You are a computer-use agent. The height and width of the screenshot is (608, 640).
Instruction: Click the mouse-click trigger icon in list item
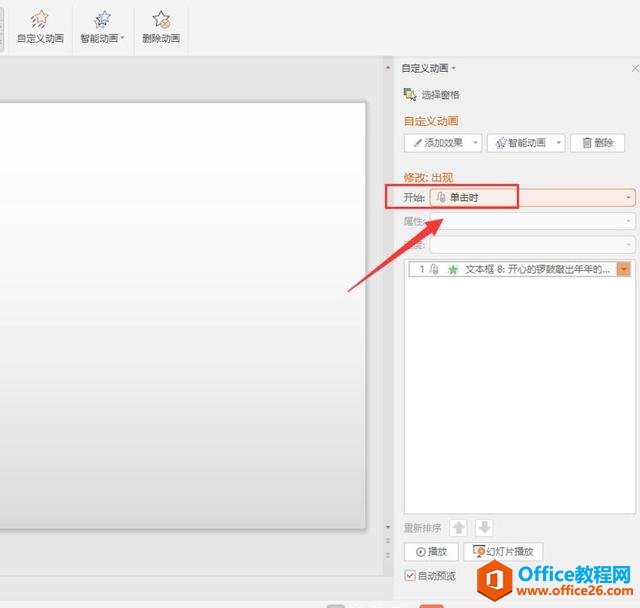[x=434, y=269]
